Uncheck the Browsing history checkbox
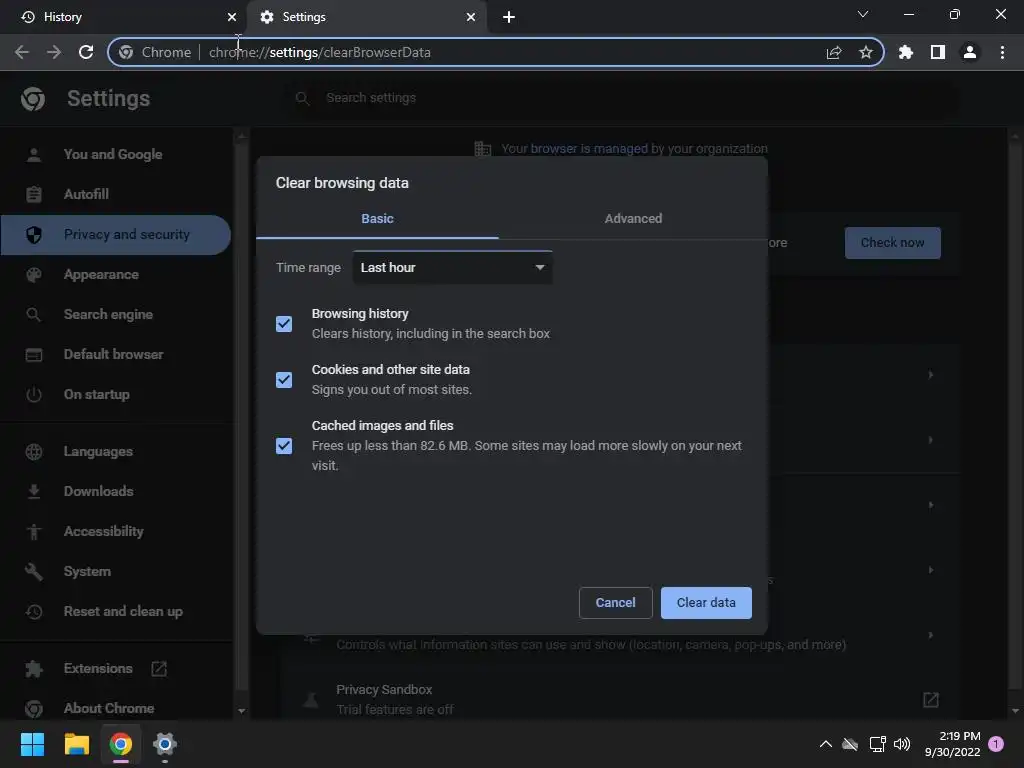Screen dimensions: 1024x768 tap(284, 324)
